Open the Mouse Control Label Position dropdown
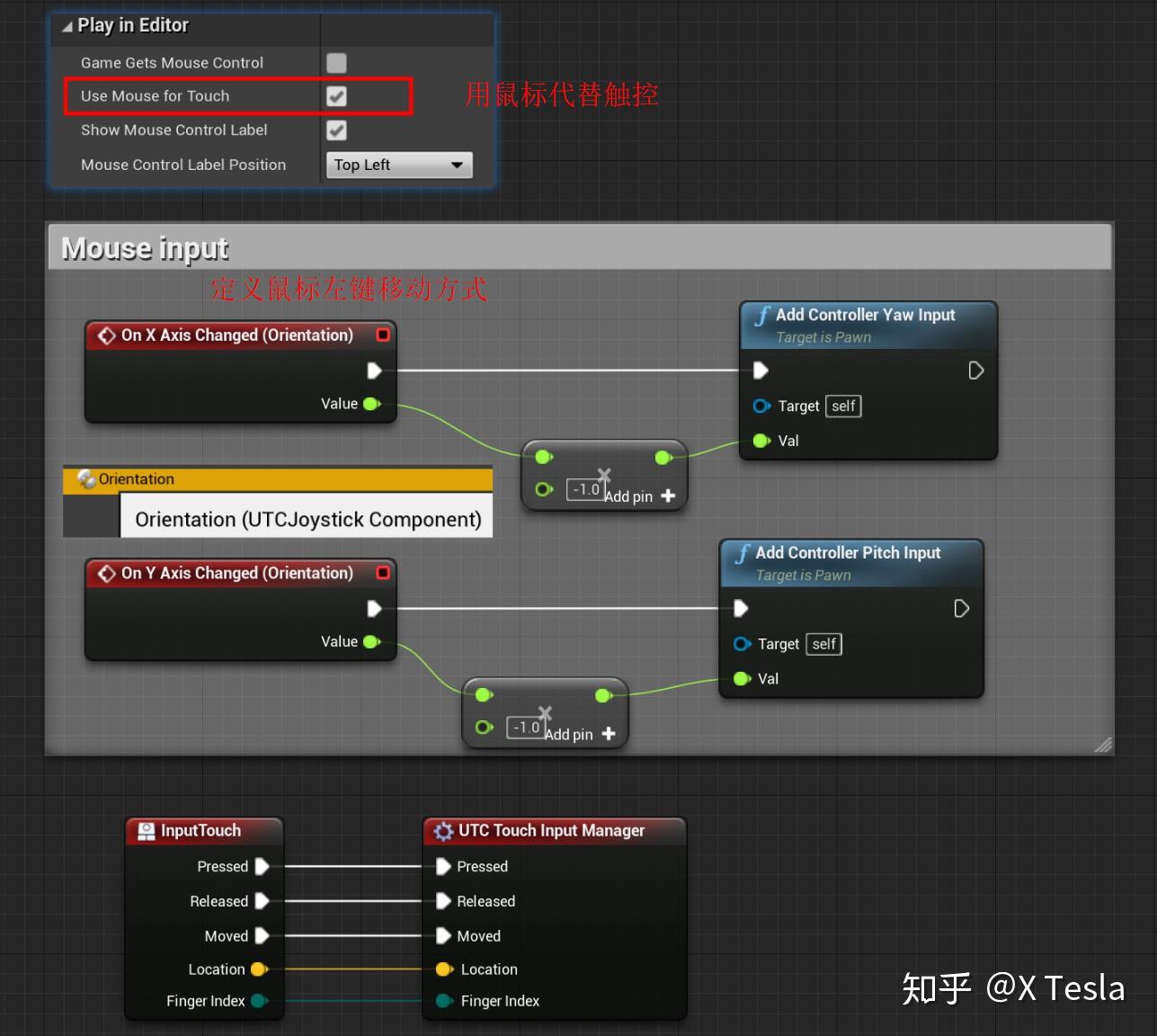This screenshot has height=1036, width=1157. pyautogui.click(x=398, y=165)
